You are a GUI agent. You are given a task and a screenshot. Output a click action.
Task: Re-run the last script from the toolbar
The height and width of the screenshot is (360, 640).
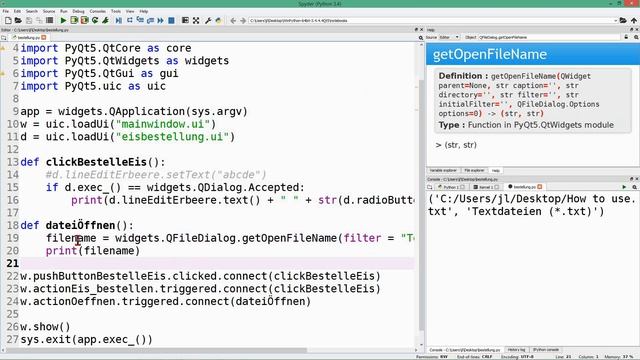(95, 20)
